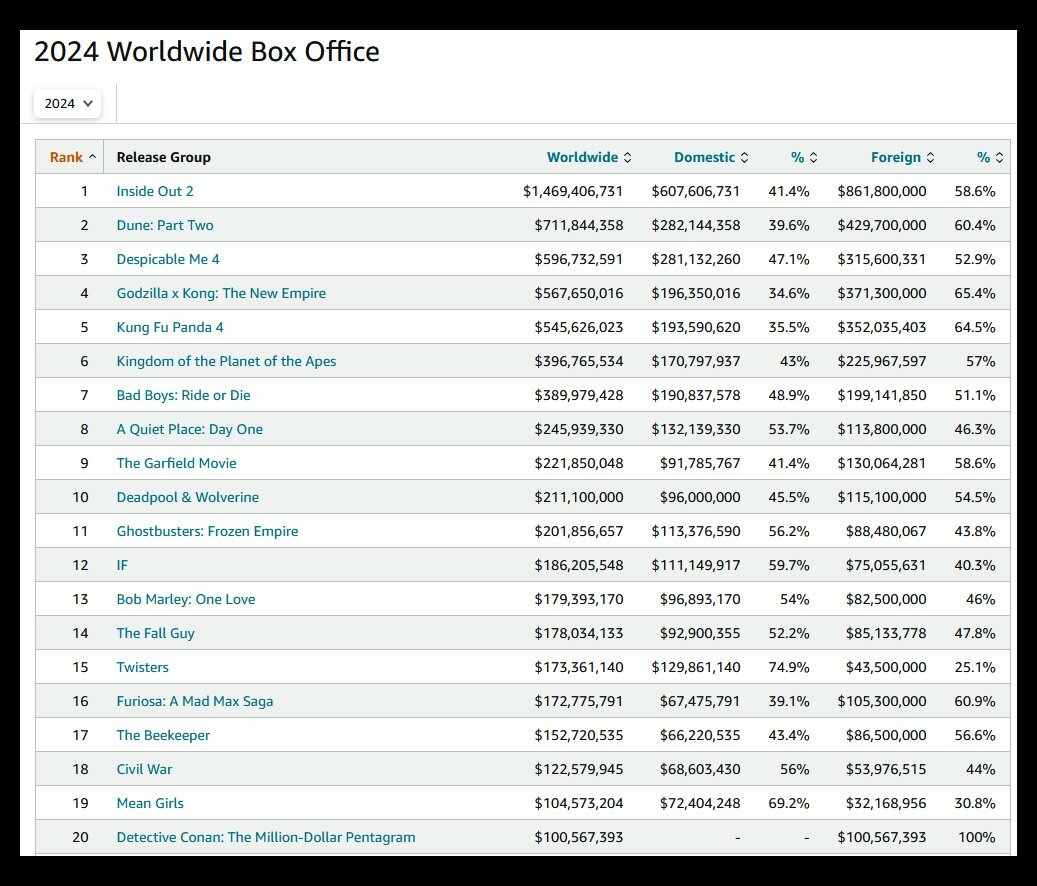Screen dimensions: 1037x886
Task: Open Bob Marley: One Love link
Action: pos(186,599)
